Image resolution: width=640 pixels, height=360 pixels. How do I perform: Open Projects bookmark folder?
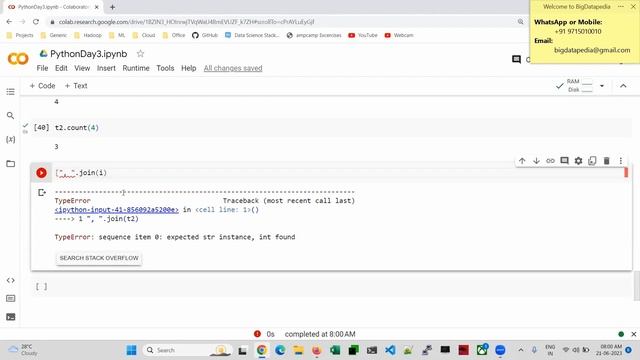click(x=20, y=36)
